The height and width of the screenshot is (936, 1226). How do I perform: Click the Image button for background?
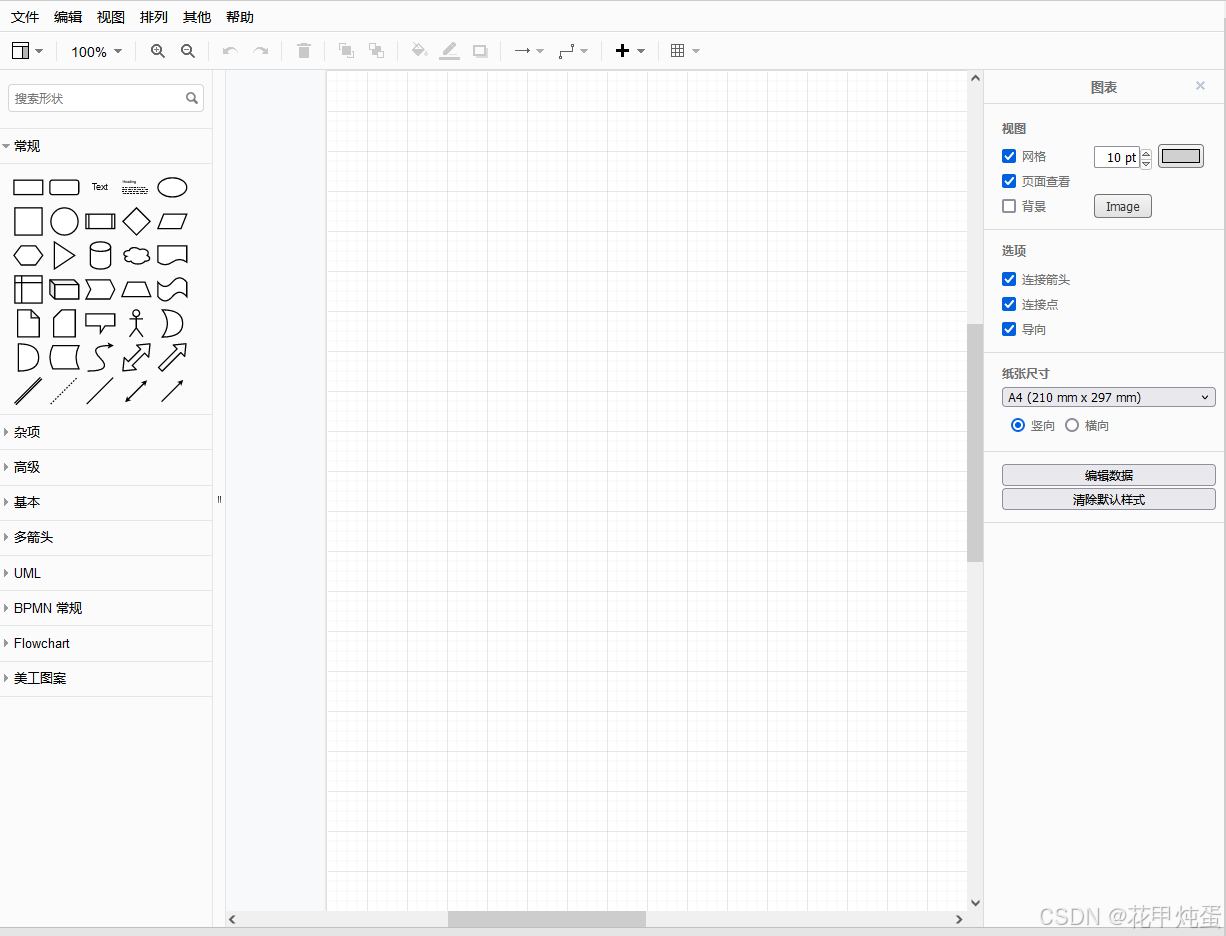point(1122,206)
